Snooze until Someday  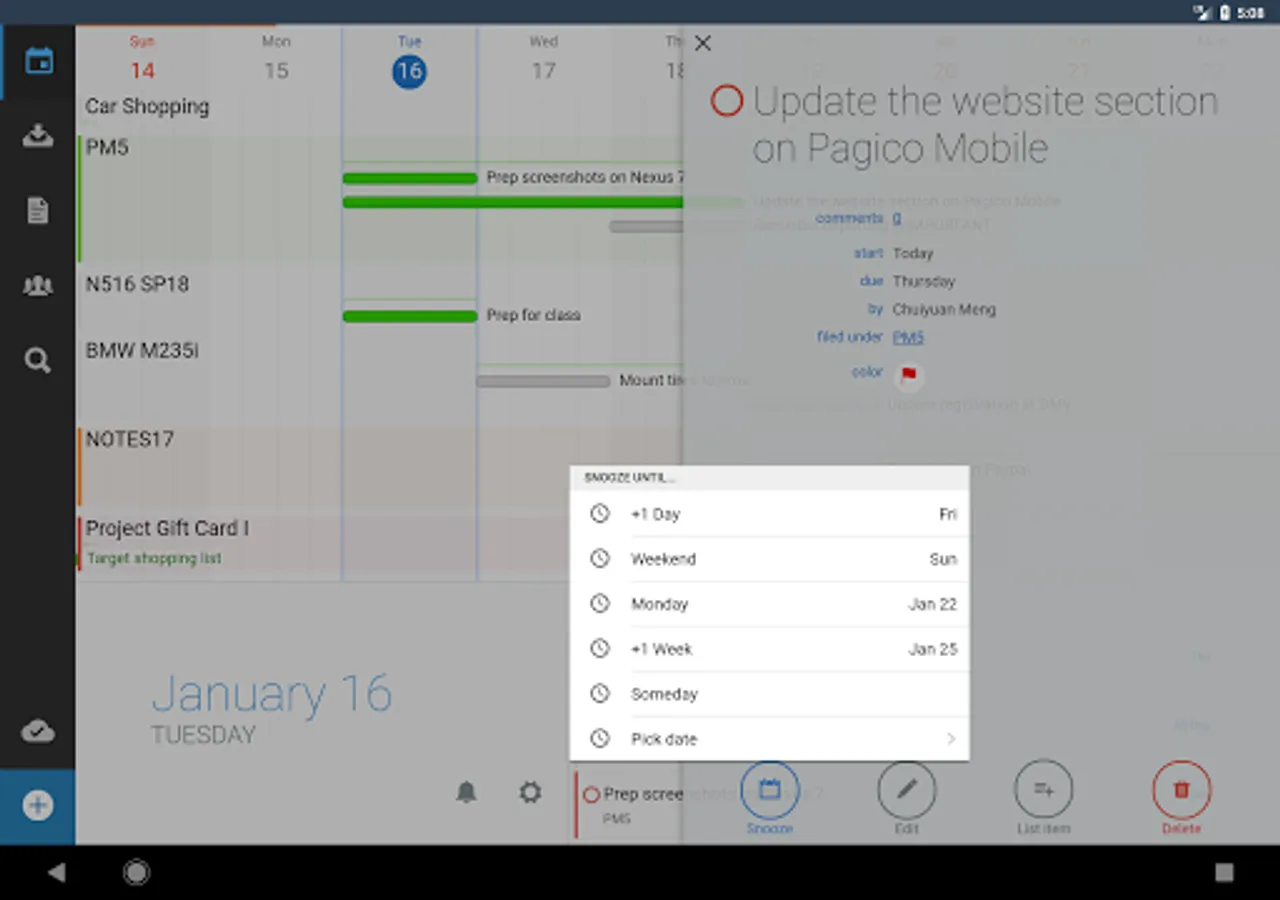769,694
